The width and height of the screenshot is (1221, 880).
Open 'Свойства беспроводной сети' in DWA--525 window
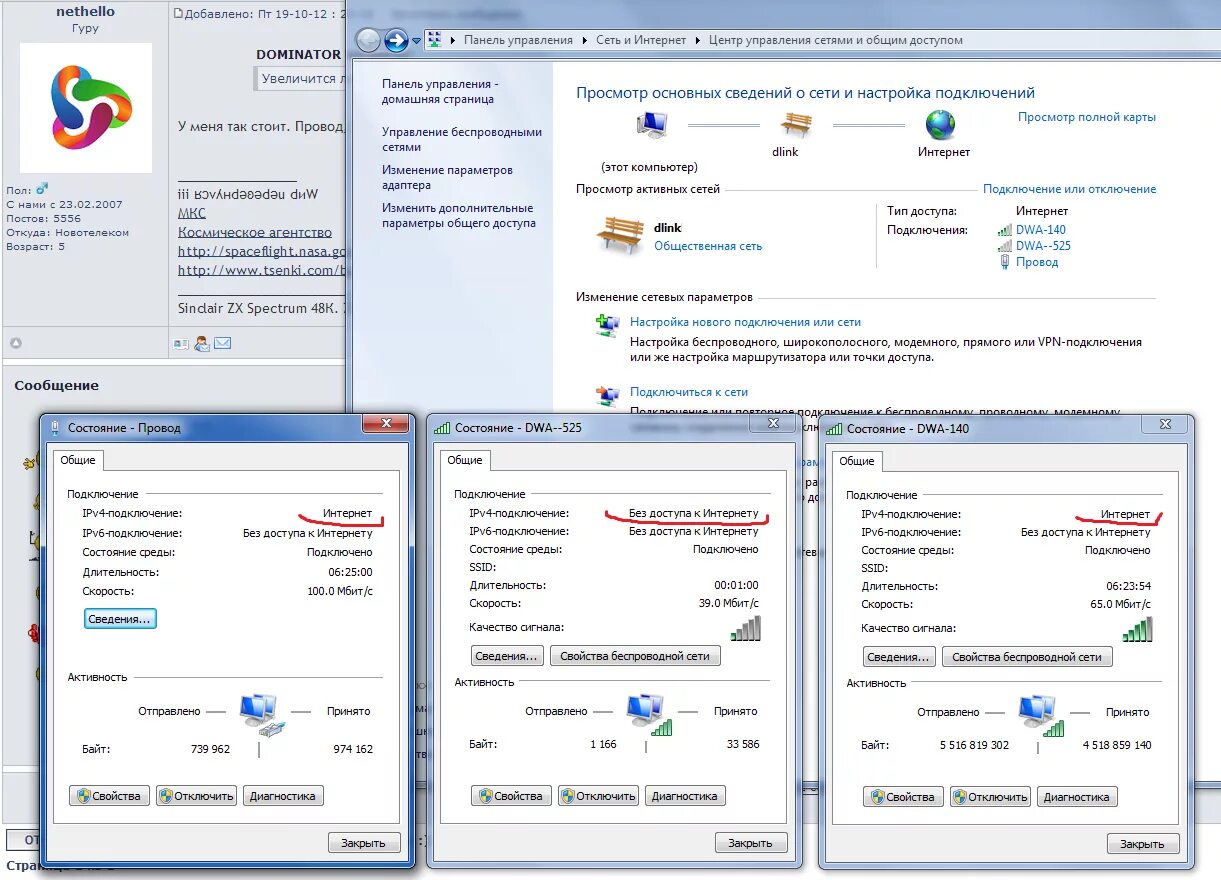(635, 657)
